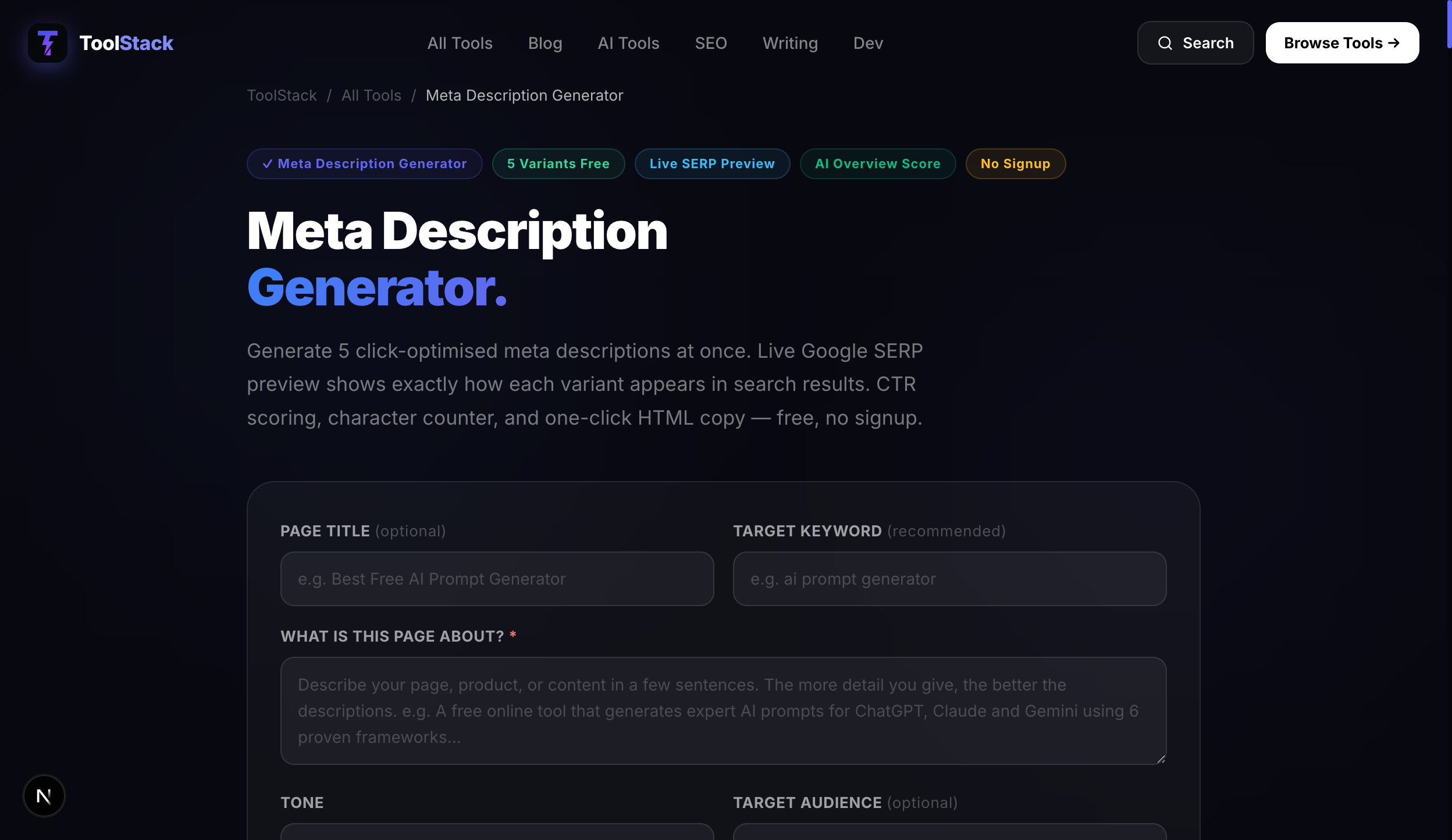Image resolution: width=1452 pixels, height=840 pixels.
Task: Click the Live SERP Preview badge
Action: (x=712, y=164)
